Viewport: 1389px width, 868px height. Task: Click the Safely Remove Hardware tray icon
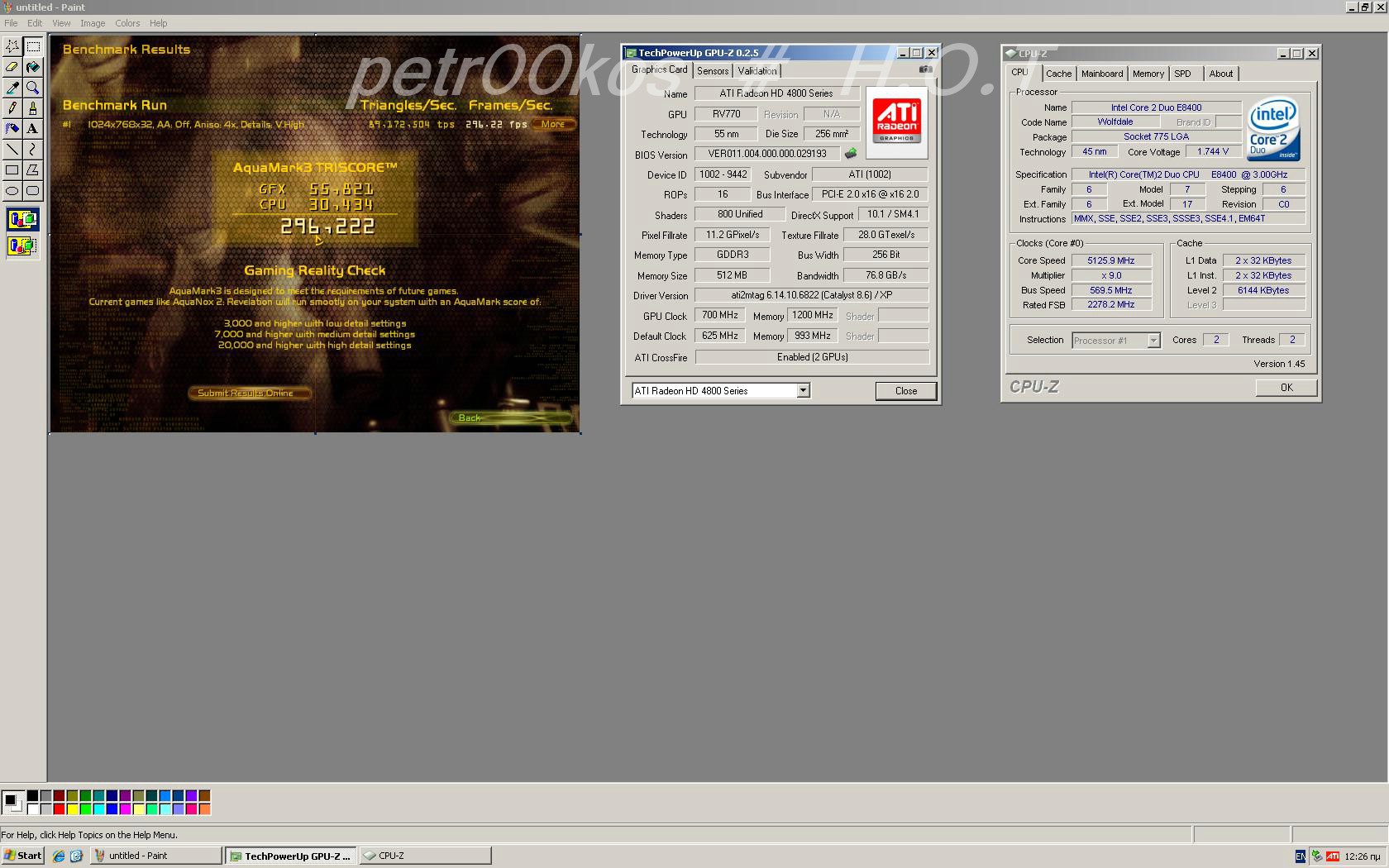pyautogui.click(x=1316, y=856)
